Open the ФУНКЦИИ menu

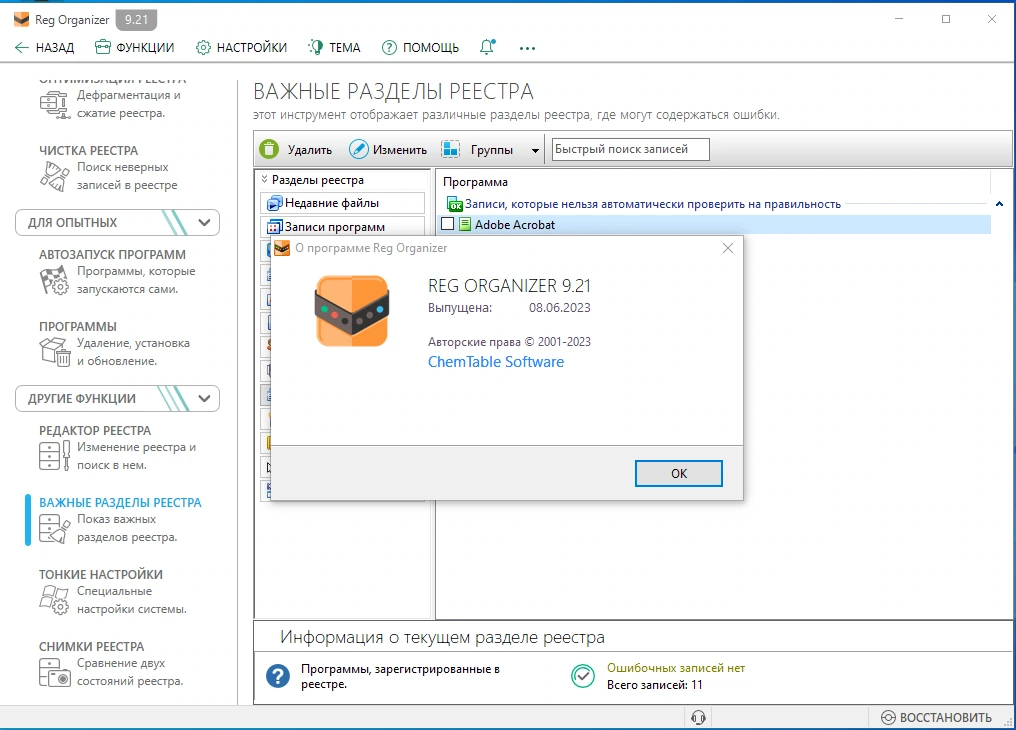134,47
